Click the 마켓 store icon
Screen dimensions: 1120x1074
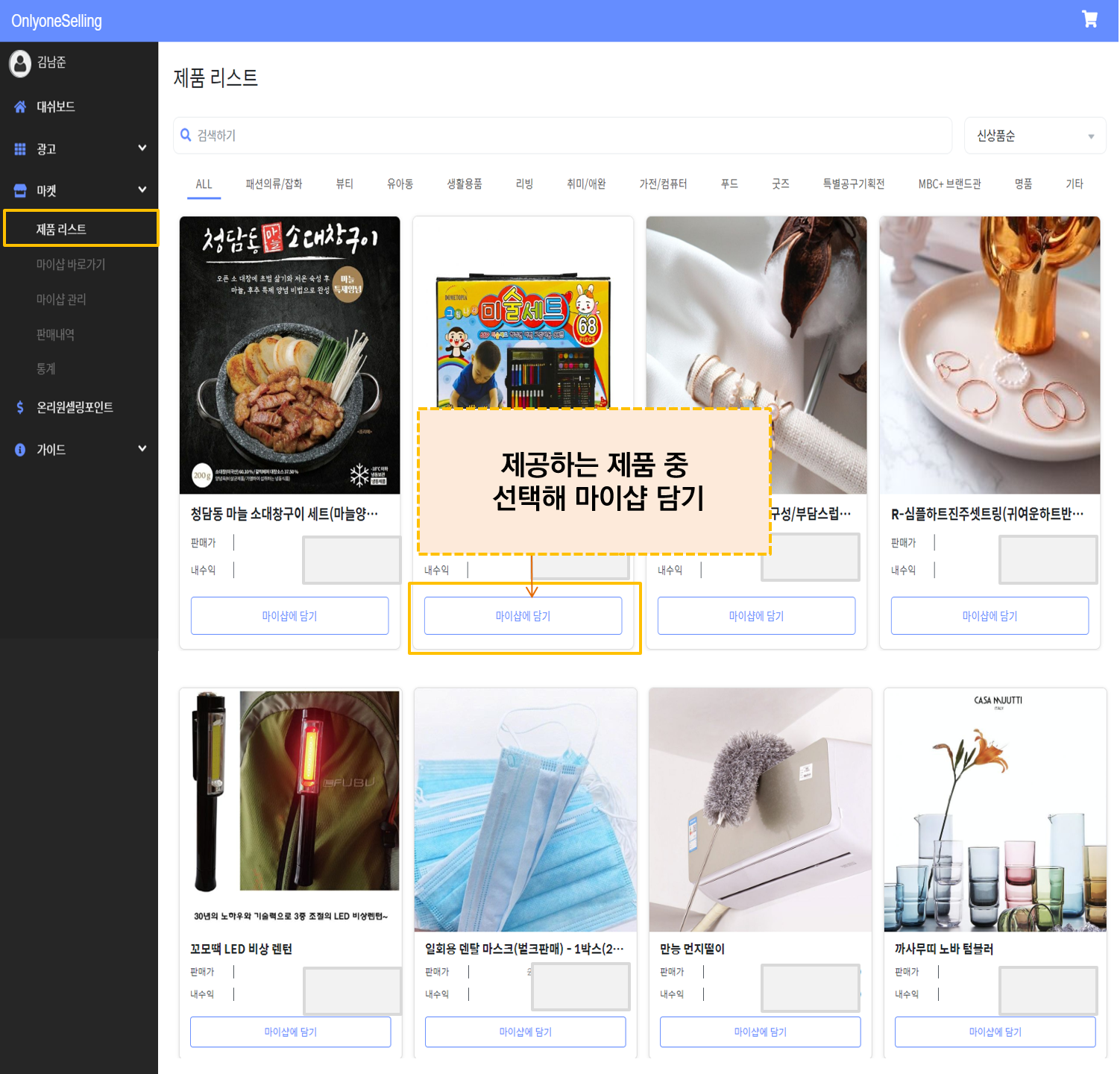tap(20, 191)
